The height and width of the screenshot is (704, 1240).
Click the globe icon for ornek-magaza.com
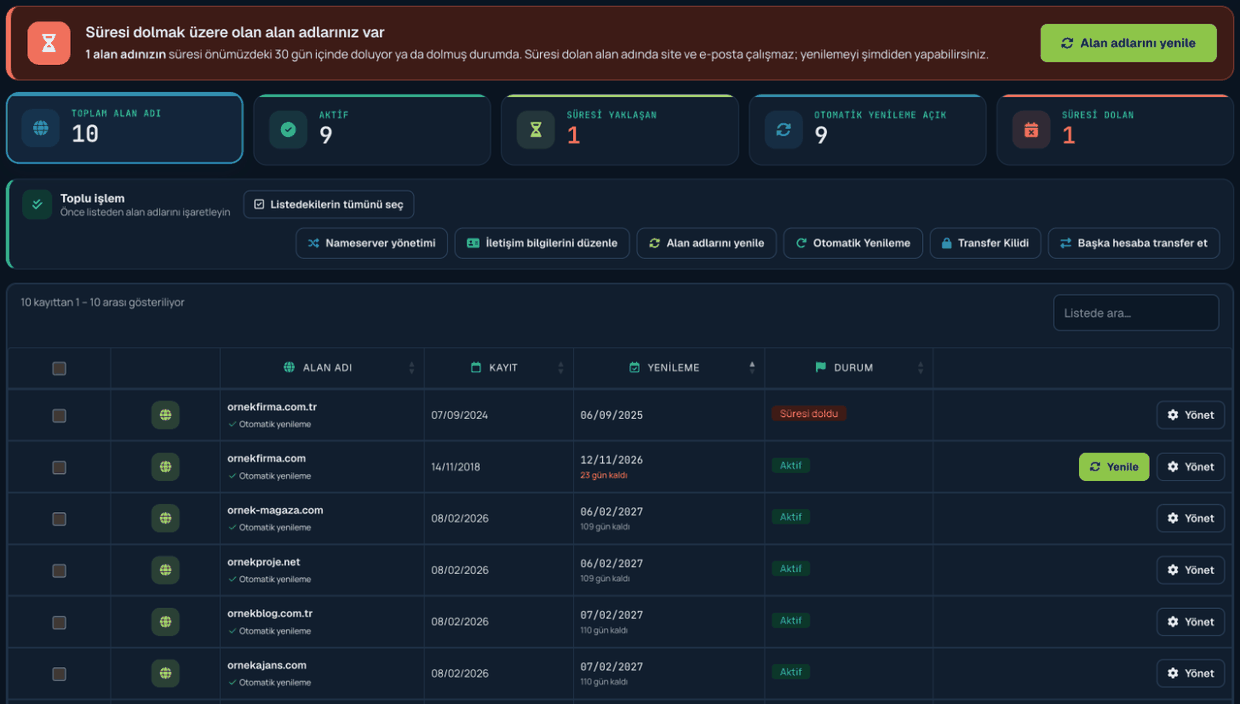click(165, 518)
